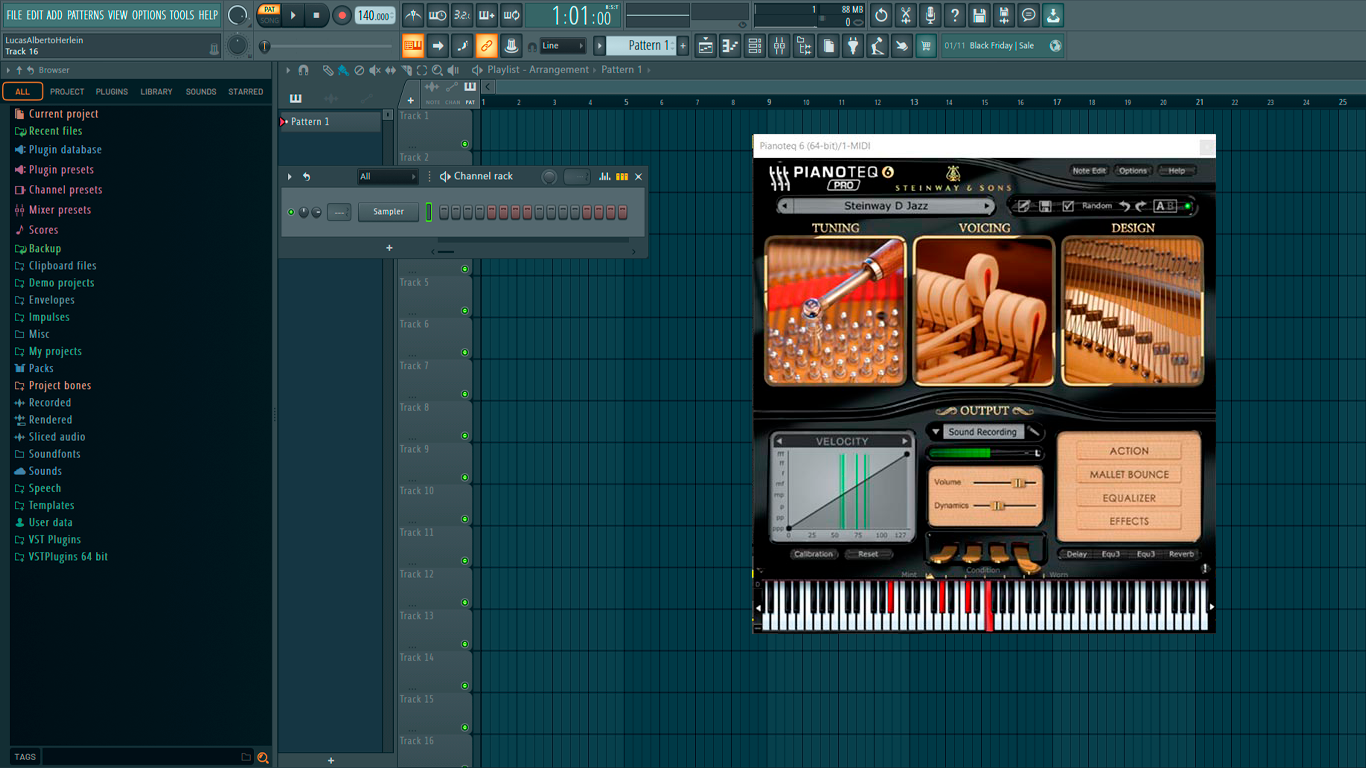The height and width of the screenshot is (768, 1366).
Task: Click the Pianoteq undo arrow
Action: (x=1124, y=206)
